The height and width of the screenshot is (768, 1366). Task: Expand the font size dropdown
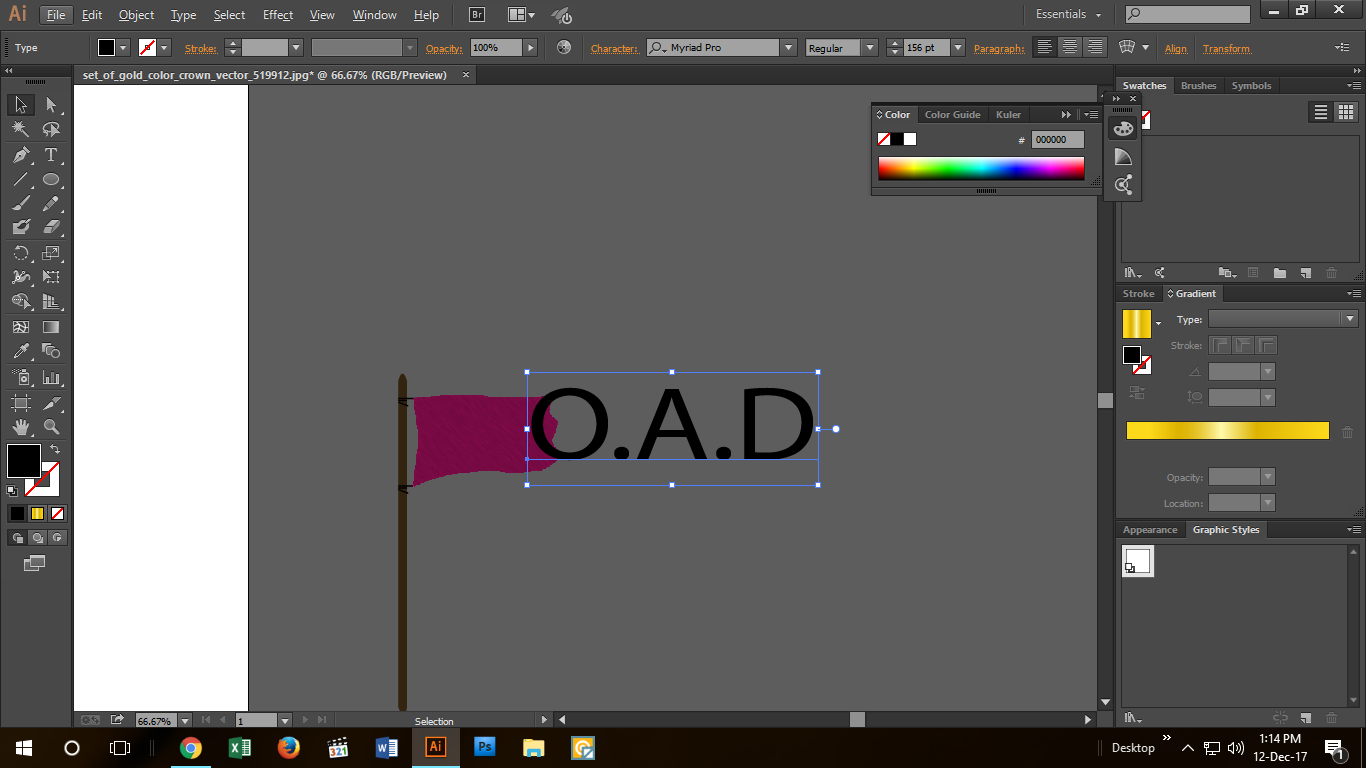957,47
